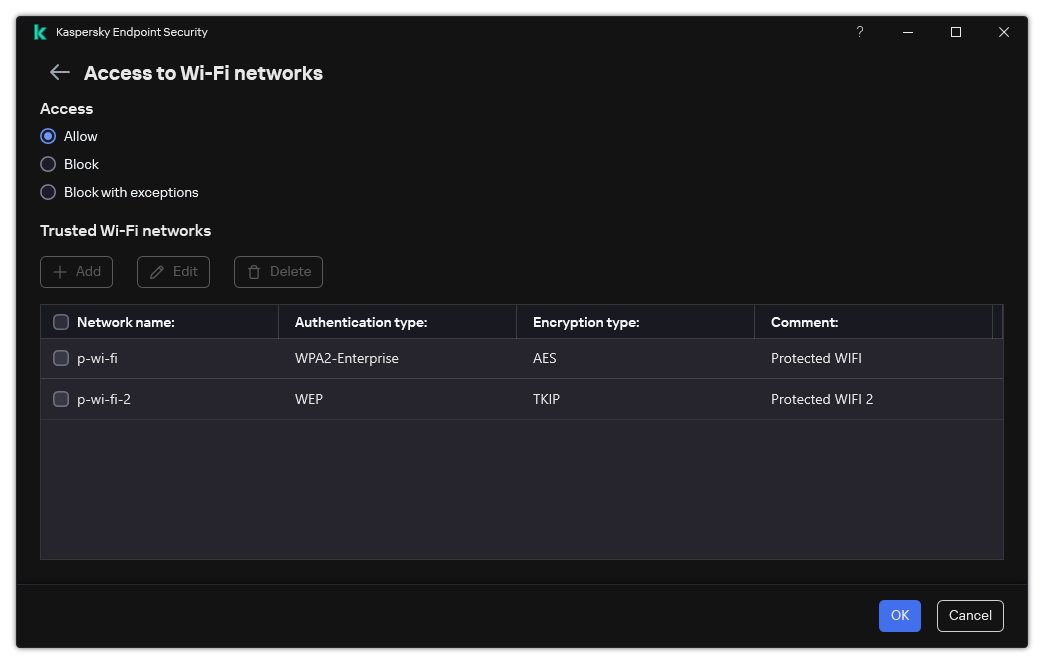Check the checkbox for p-wi-fi-2 network
The width and height of the screenshot is (1044, 664).
(x=61, y=399)
